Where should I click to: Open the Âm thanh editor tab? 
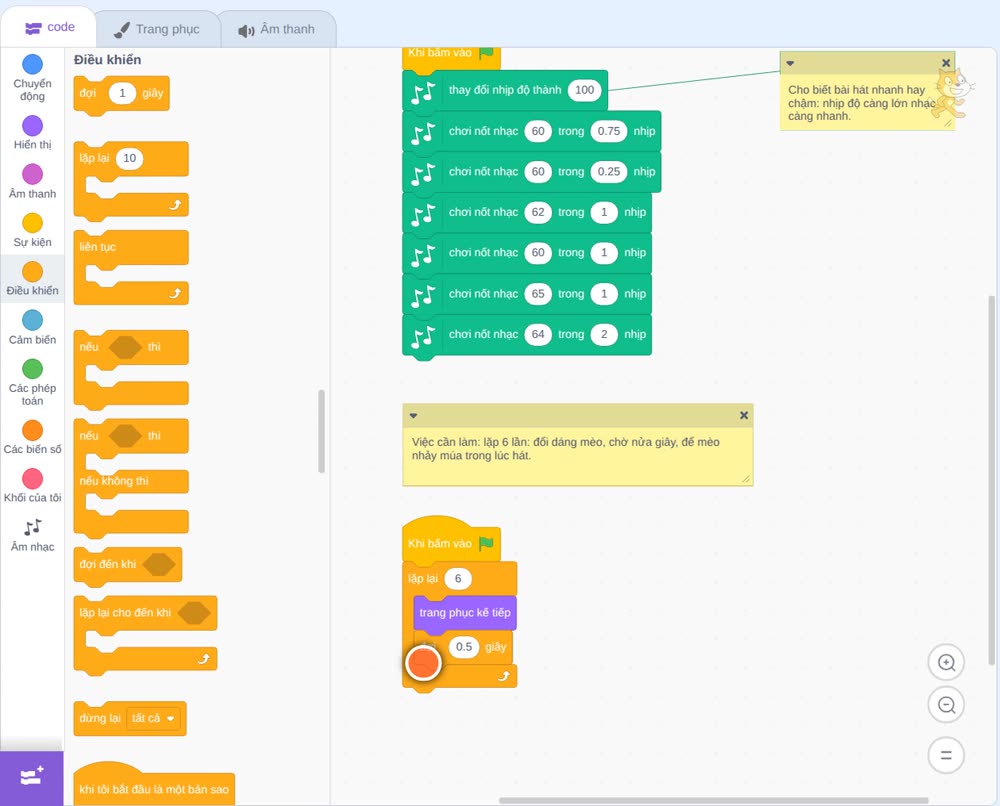point(277,29)
